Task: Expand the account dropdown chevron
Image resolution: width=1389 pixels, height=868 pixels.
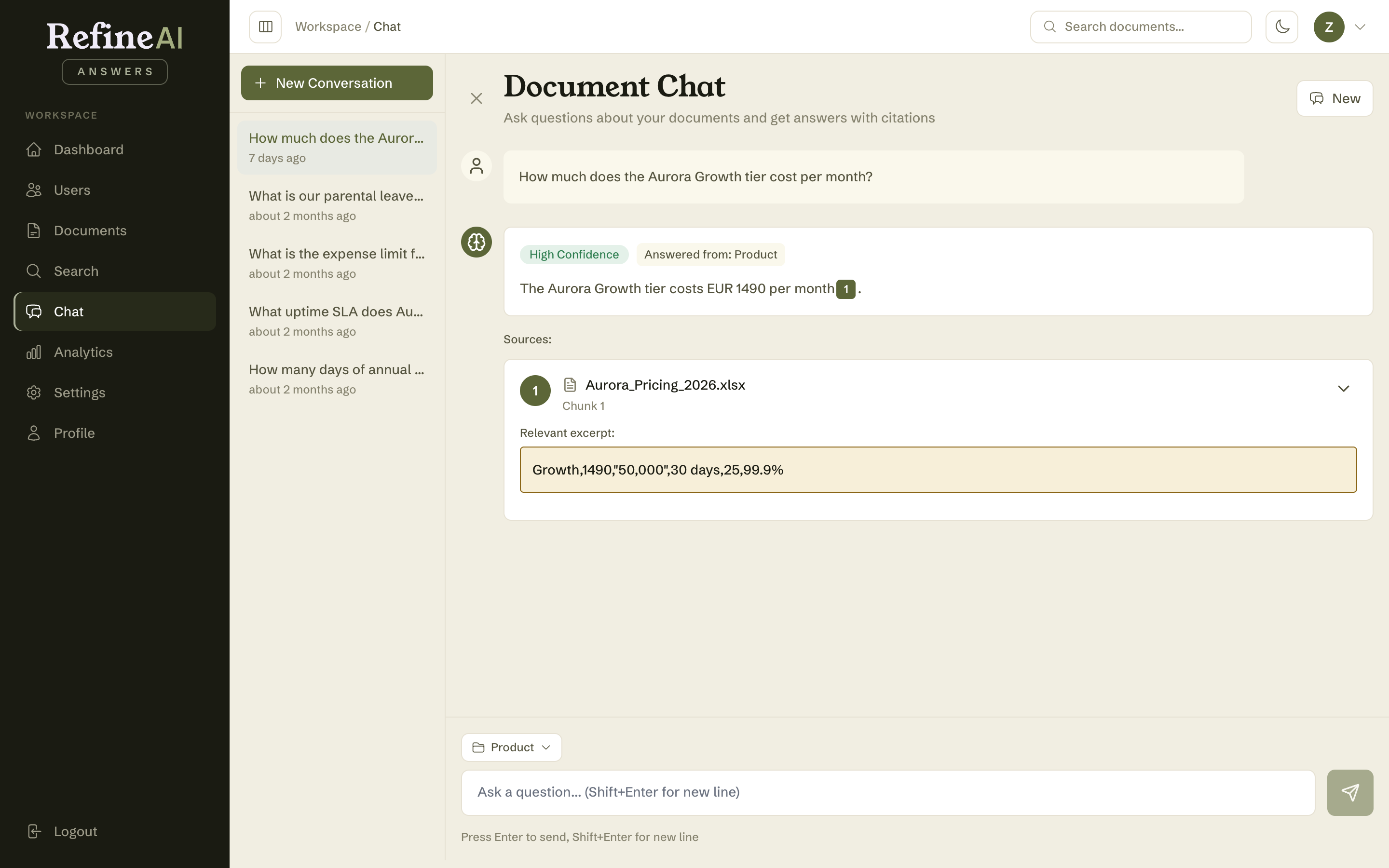Action: pyautogui.click(x=1360, y=27)
